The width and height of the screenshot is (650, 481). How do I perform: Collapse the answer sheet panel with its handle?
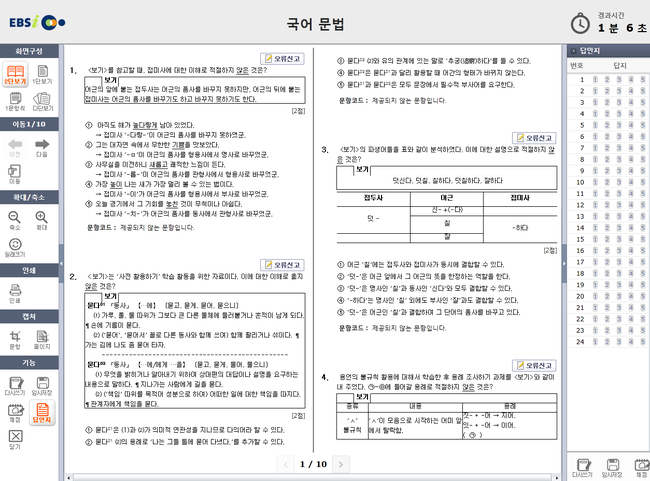pos(564,263)
